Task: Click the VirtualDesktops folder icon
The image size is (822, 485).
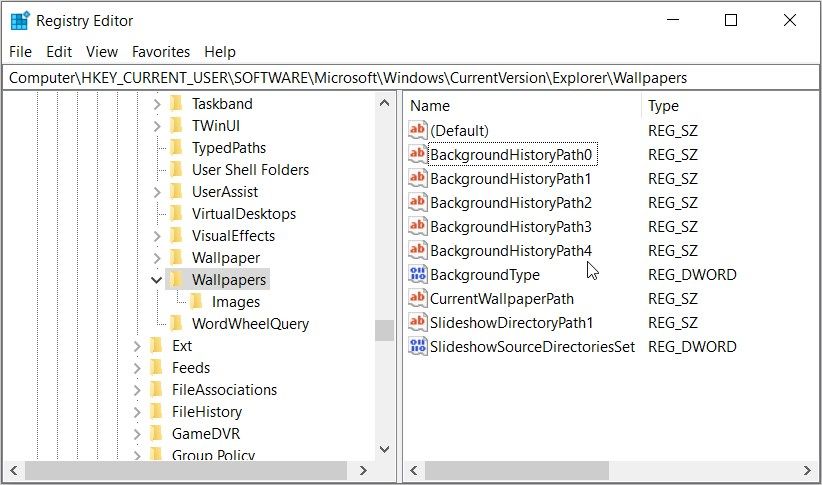Action: coord(177,213)
